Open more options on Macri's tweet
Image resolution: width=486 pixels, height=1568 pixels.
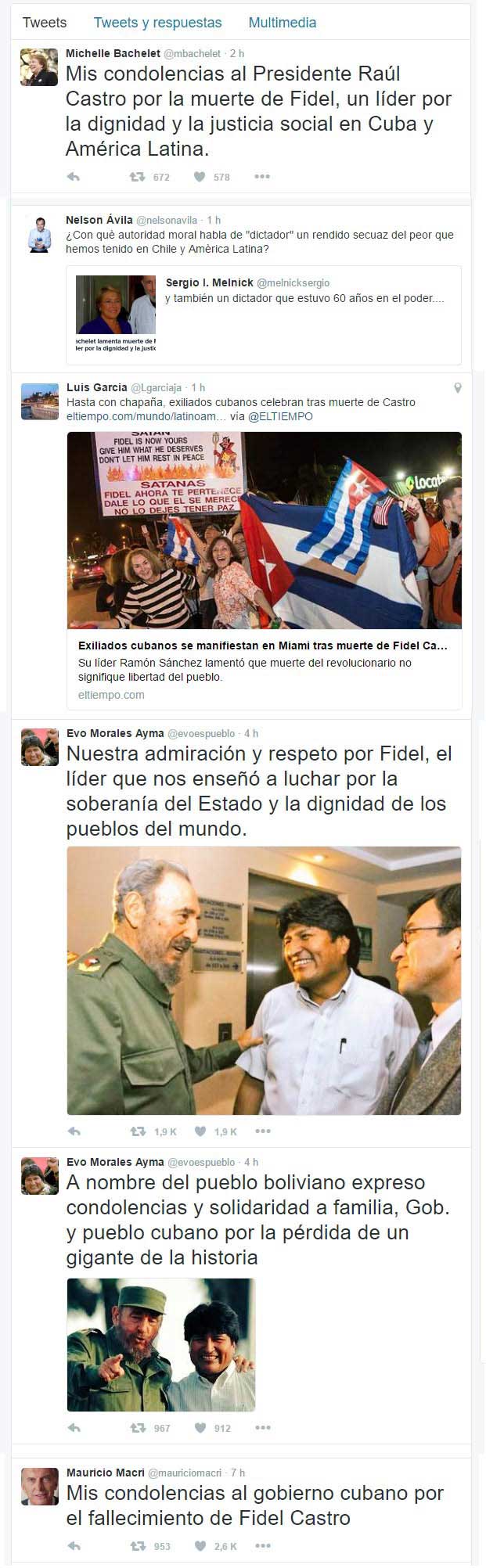coord(263,1546)
